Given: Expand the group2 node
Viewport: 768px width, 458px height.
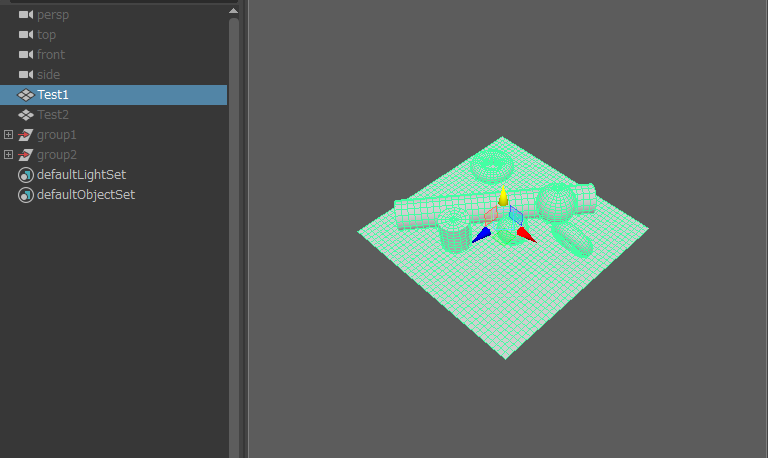Looking at the screenshot, I should [x=8, y=154].
